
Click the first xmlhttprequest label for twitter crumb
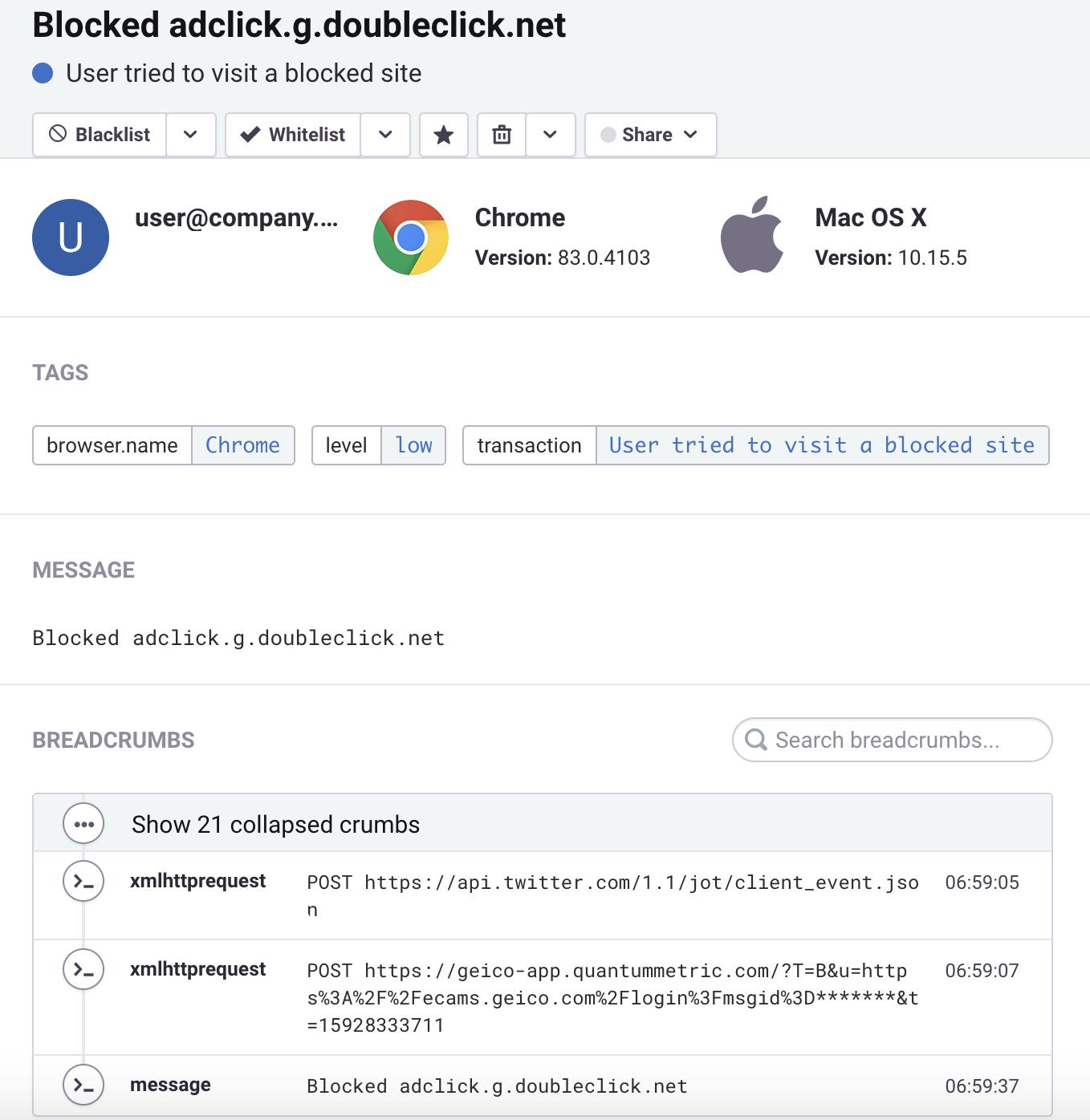click(197, 881)
